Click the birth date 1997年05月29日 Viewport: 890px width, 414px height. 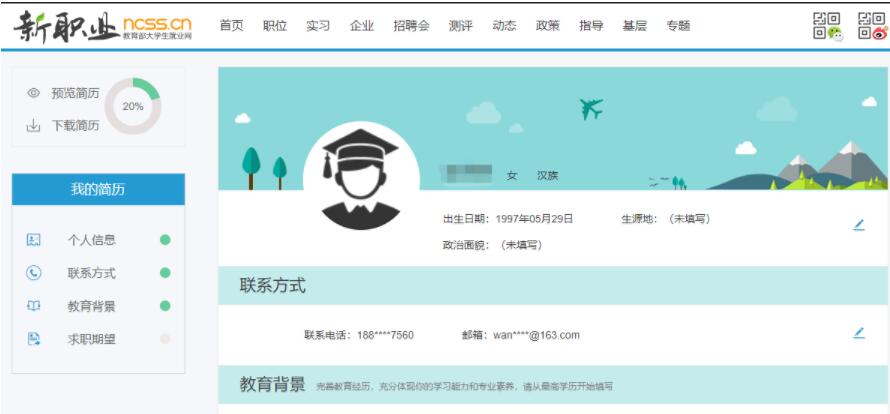(534, 219)
